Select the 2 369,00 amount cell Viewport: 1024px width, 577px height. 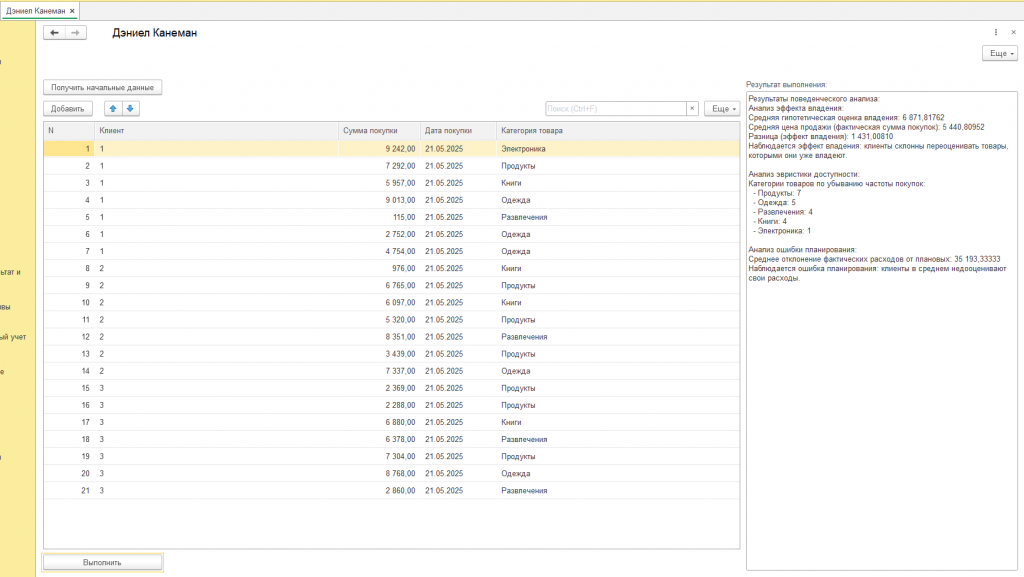[379, 388]
